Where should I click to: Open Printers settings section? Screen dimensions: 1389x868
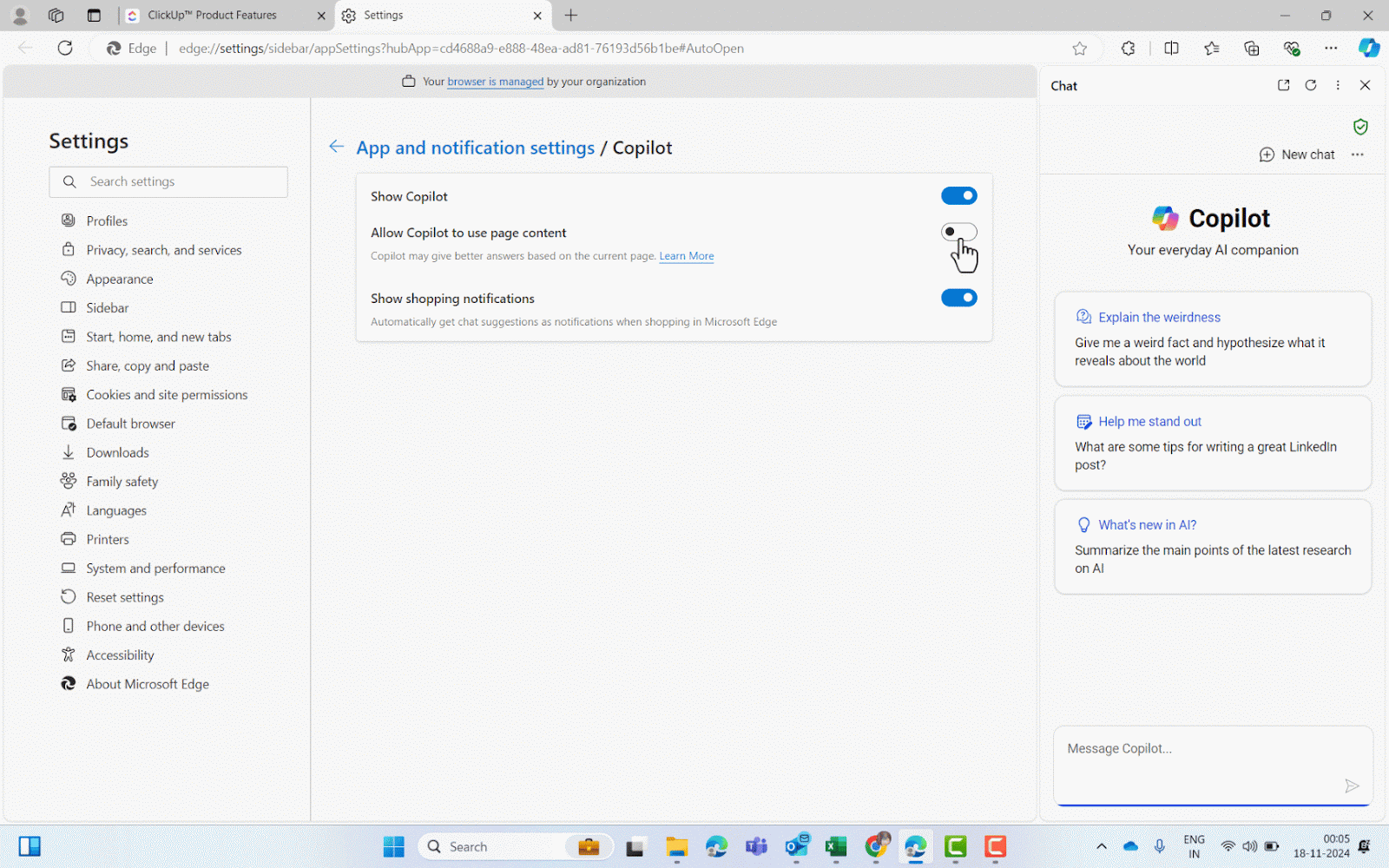click(x=108, y=540)
